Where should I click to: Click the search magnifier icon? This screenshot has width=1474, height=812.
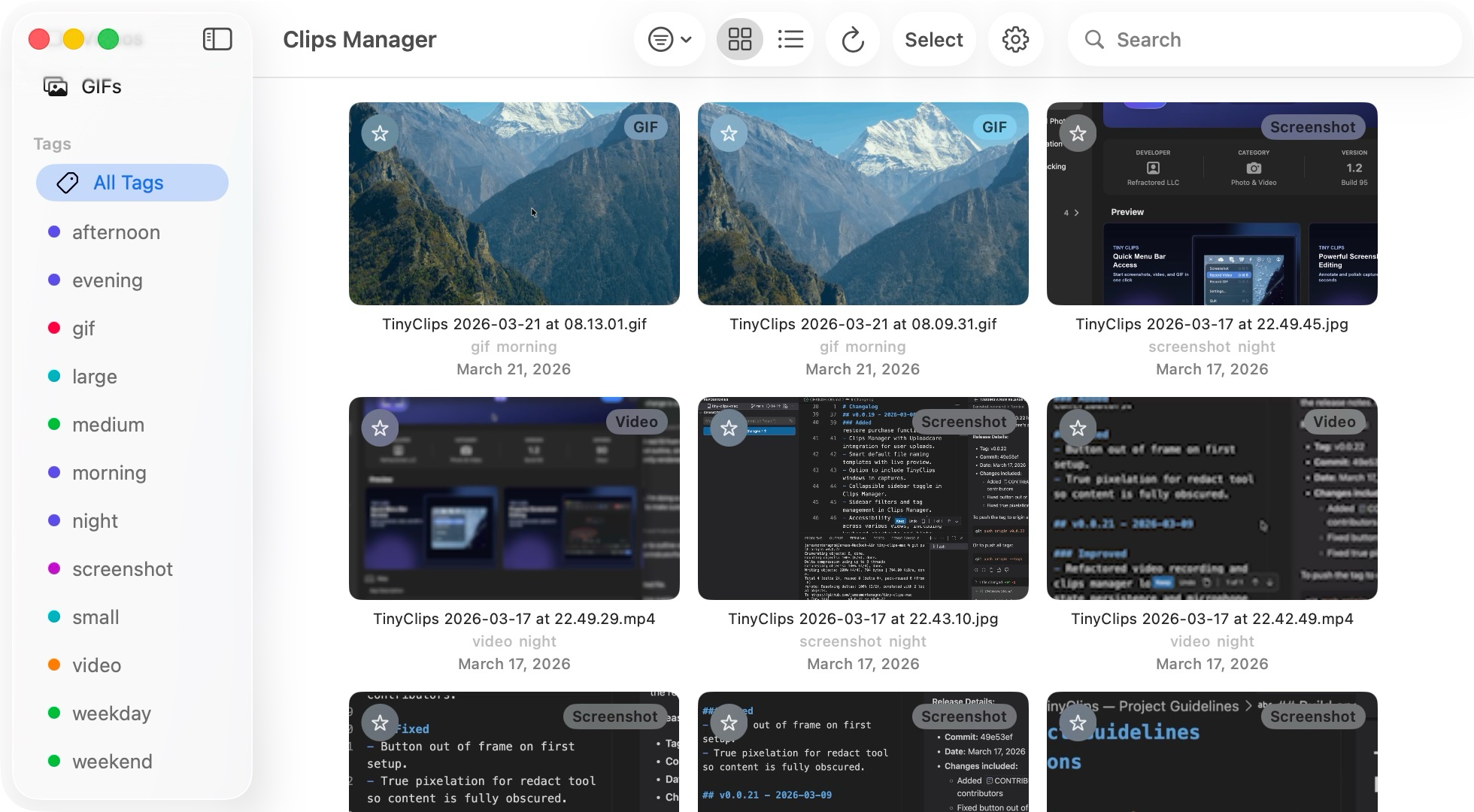click(x=1094, y=40)
